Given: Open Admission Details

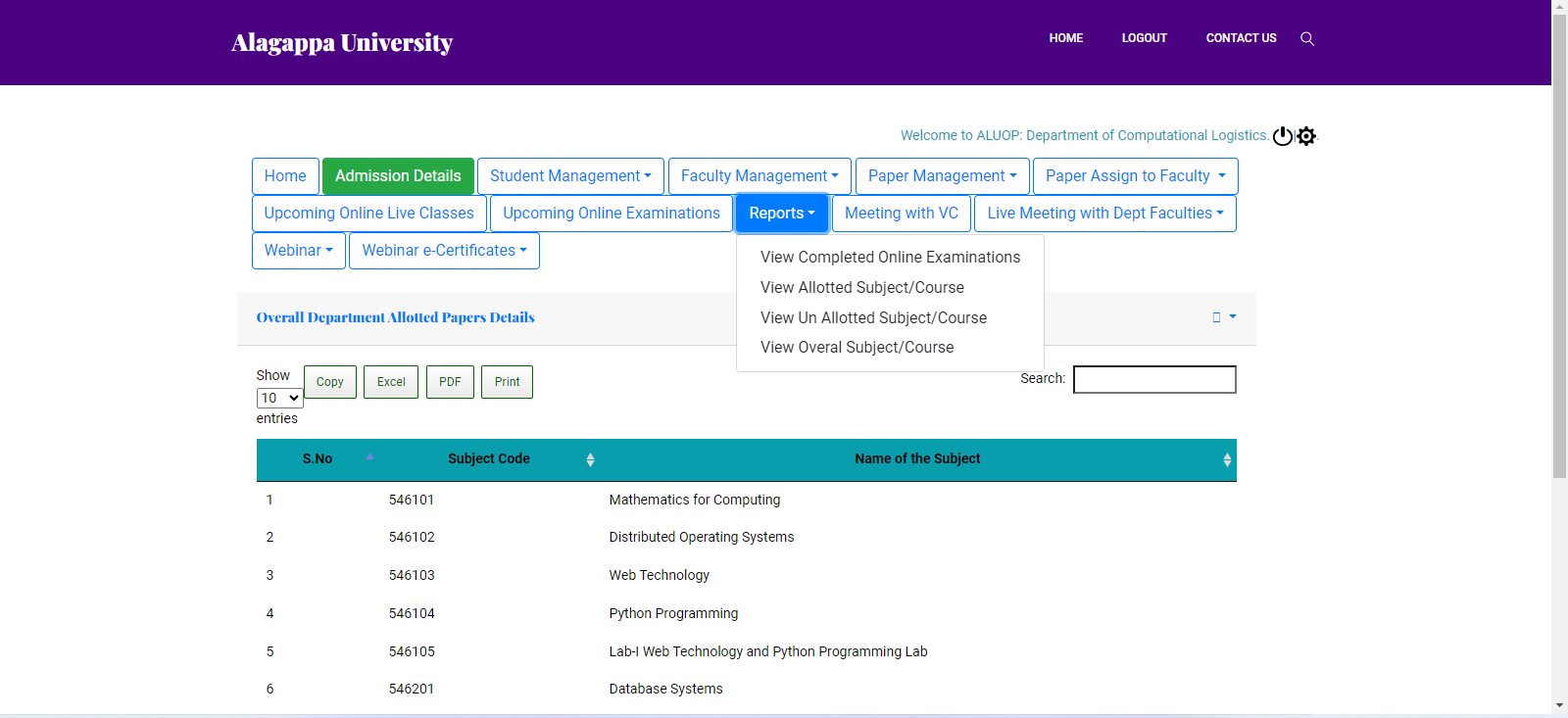Looking at the screenshot, I should (x=398, y=176).
